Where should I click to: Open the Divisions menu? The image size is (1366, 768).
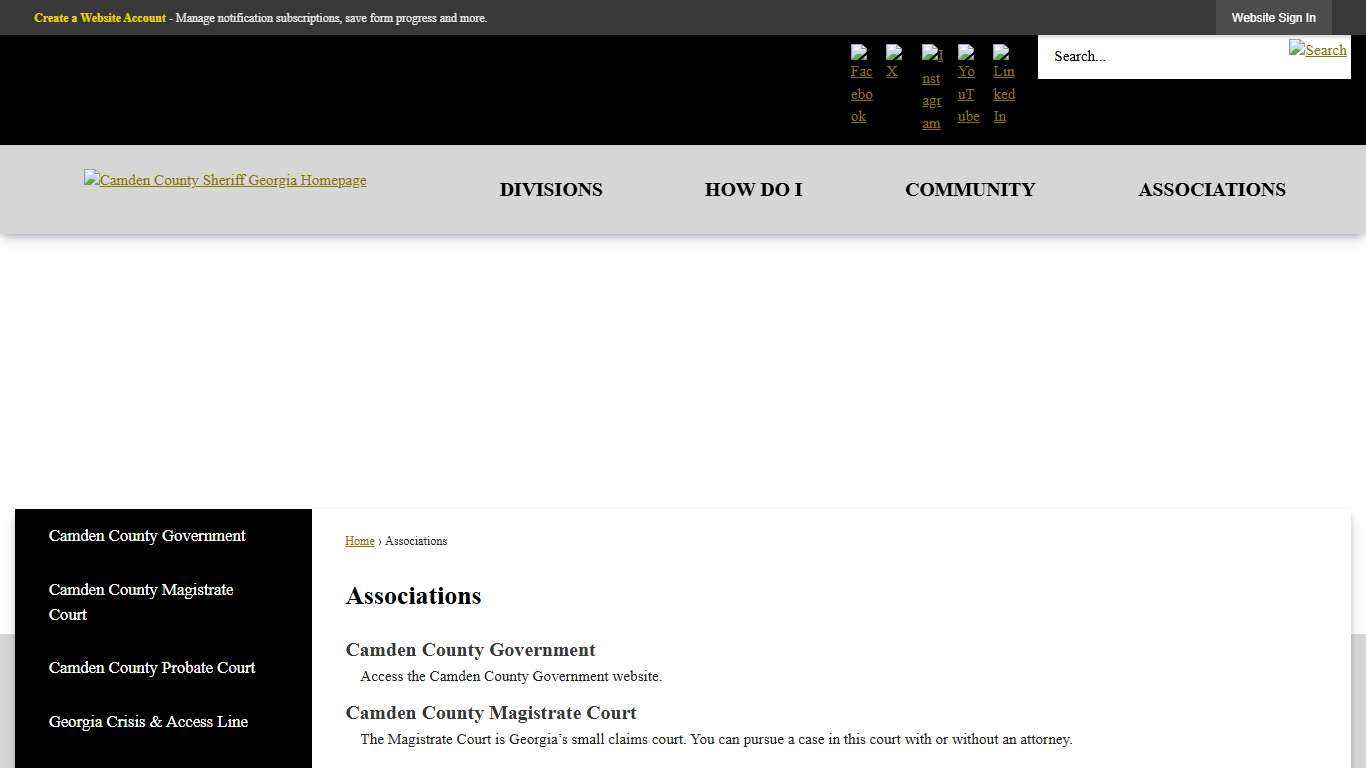[x=551, y=189]
